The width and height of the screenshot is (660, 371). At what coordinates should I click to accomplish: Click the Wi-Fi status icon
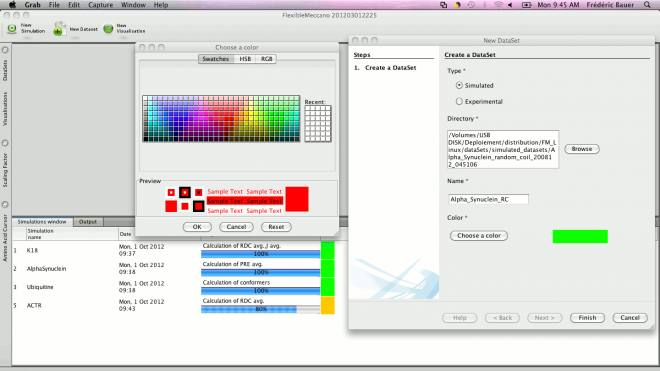click(498, 5)
